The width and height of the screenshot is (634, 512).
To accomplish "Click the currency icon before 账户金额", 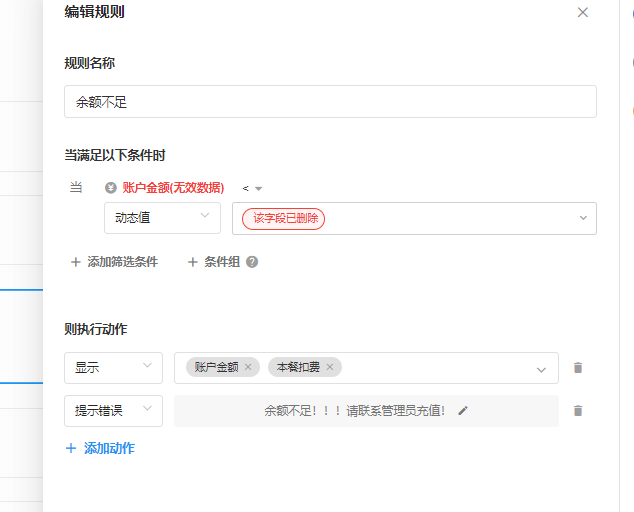I will 111,188.
